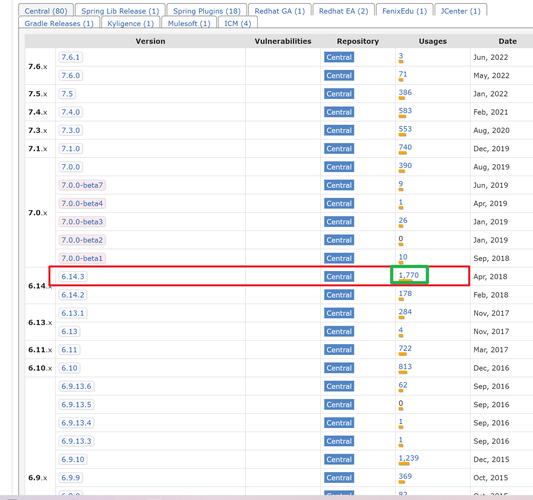Screen dimensions: 533x500
Task: Open the Central (80) repository tab
Action: tap(46, 11)
